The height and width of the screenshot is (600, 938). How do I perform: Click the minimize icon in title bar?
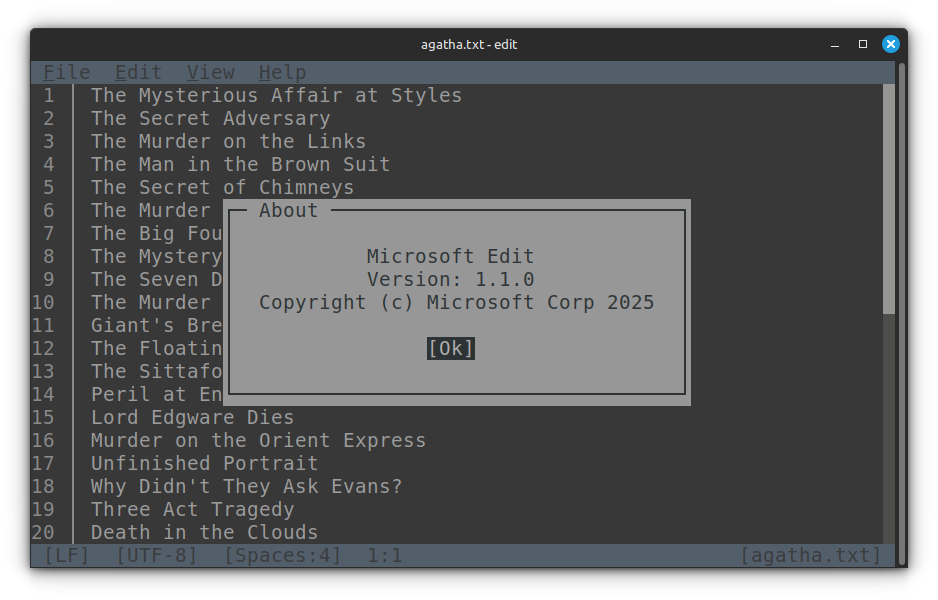(833, 44)
